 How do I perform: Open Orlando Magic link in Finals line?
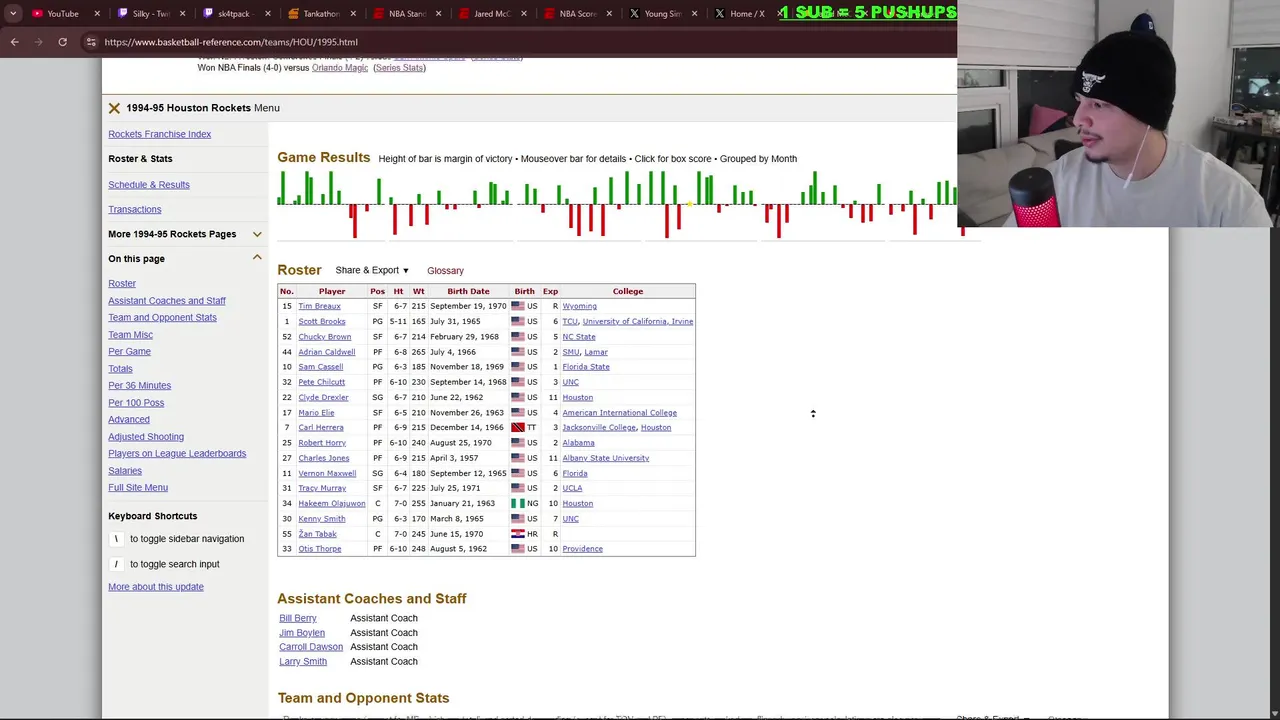pyautogui.click(x=340, y=68)
